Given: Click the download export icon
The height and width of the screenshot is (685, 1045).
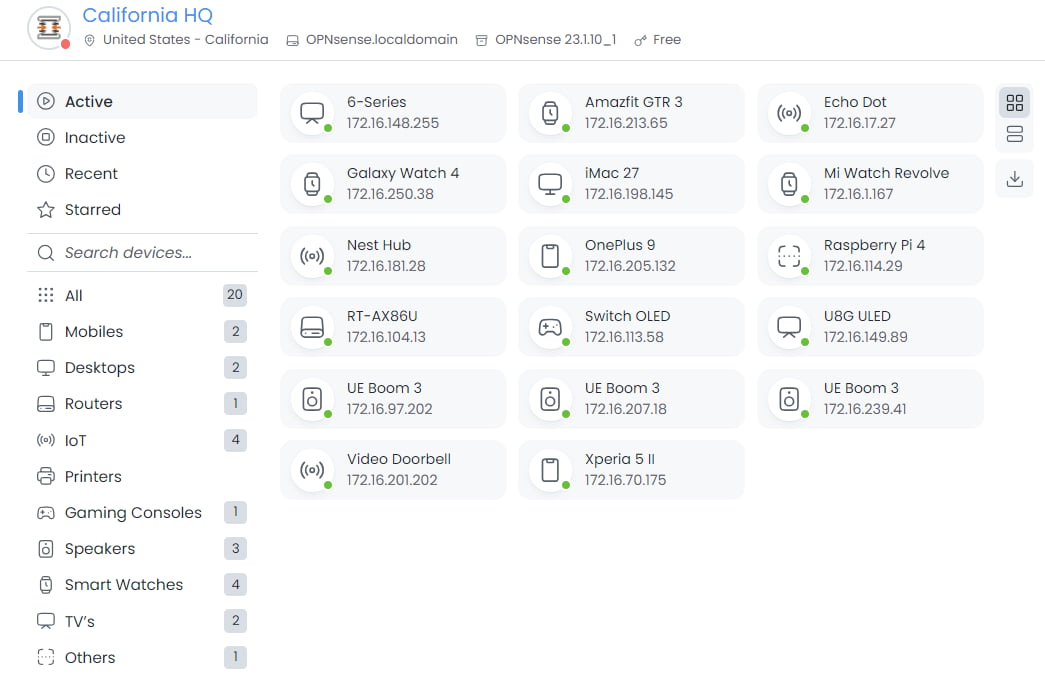Looking at the screenshot, I should pyautogui.click(x=1014, y=178).
